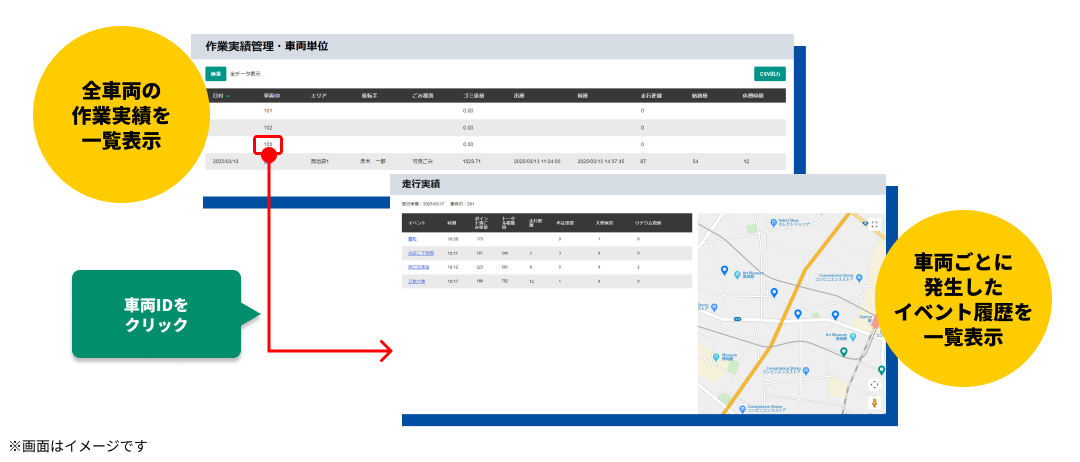Select the 2025/03/13 row date cell
Viewport: 1080px width, 462px height.
point(224,161)
